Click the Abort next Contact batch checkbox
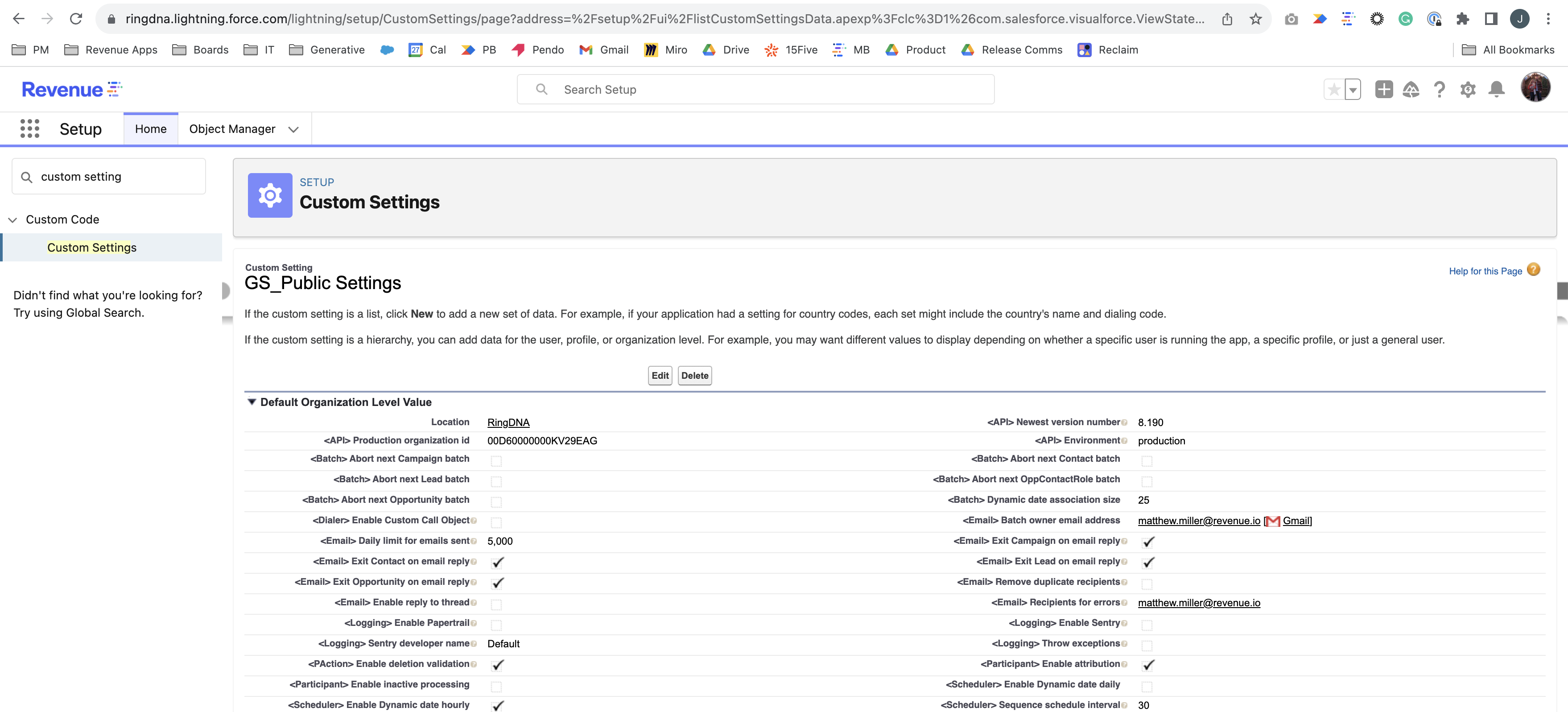This screenshot has width=1568, height=712. (1147, 461)
